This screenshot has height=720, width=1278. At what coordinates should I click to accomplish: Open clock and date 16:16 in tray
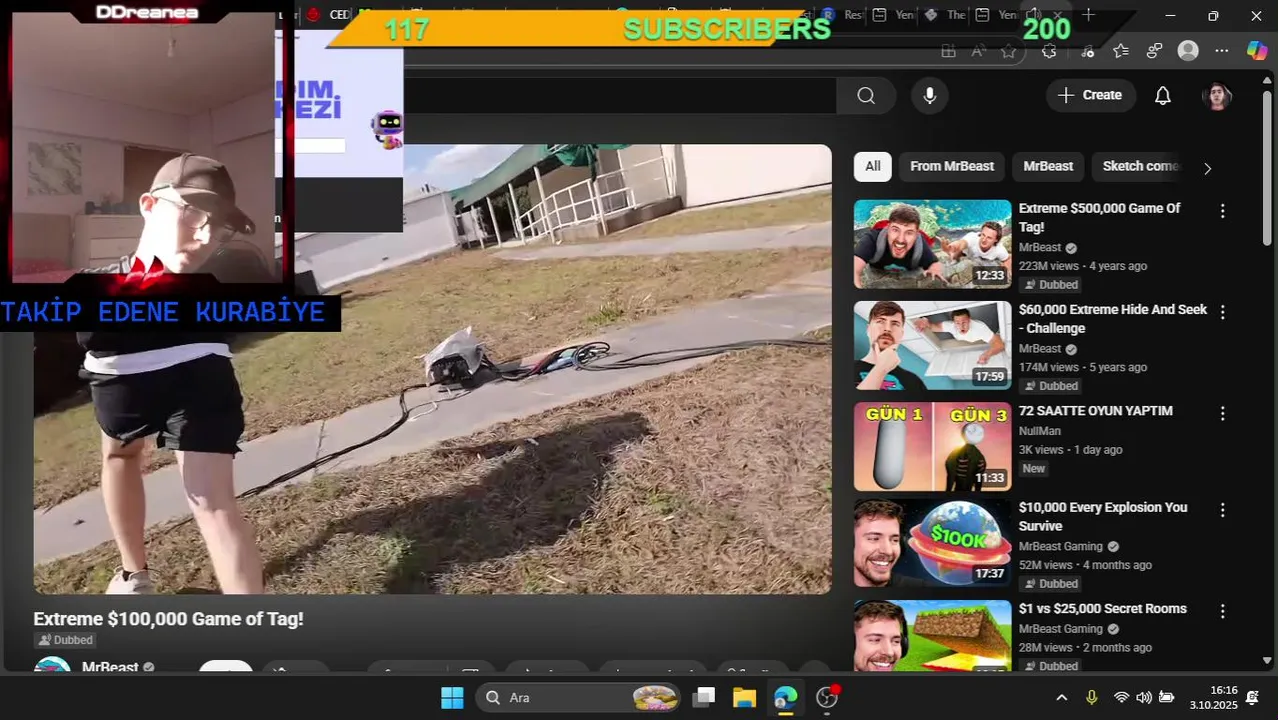tap(1212, 697)
